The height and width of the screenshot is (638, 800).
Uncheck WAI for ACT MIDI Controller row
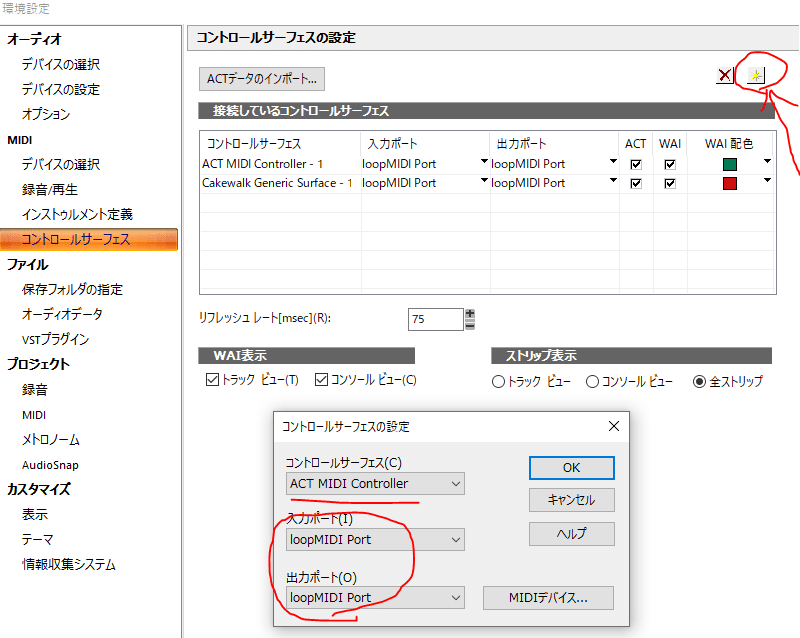(x=669, y=163)
